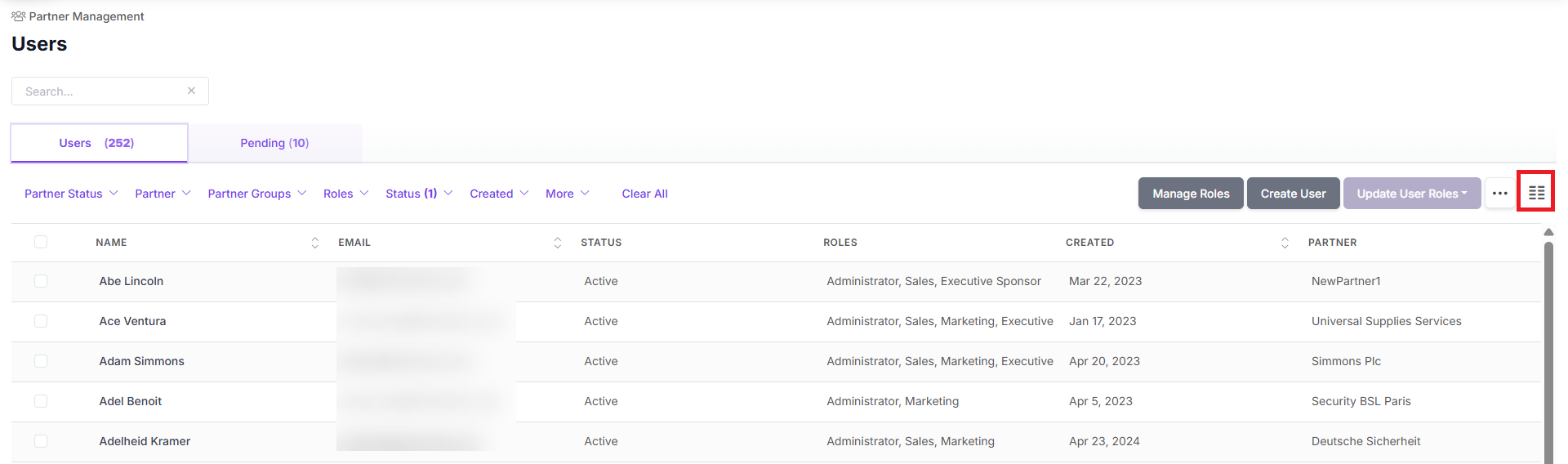Screen dimensions: 1568x464
Task: Sort by Email column arrows
Action: click(x=558, y=243)
